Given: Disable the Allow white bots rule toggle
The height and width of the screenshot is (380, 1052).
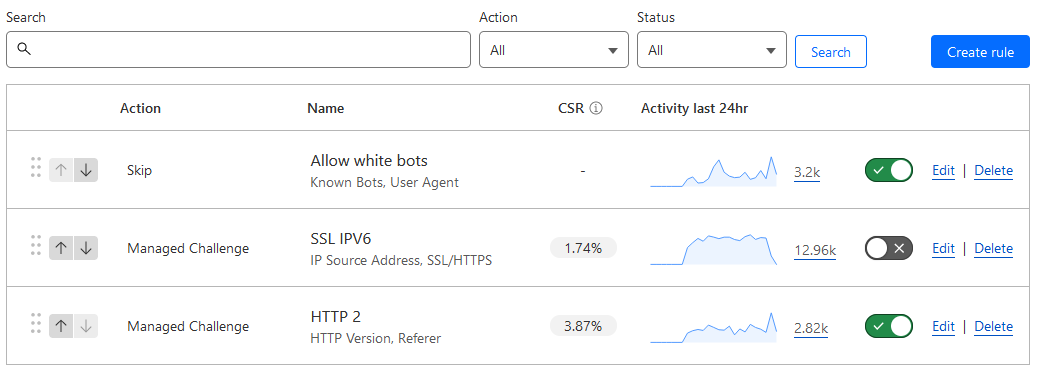Looking at the screenshot, I should (x=889, y=171).
